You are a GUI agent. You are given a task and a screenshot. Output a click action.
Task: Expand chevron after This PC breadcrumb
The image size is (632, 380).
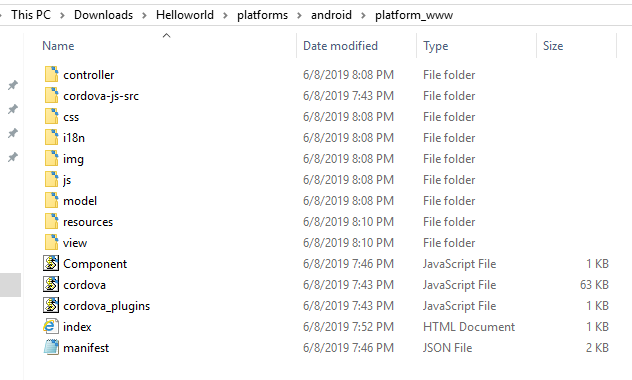tap(62, 16)
